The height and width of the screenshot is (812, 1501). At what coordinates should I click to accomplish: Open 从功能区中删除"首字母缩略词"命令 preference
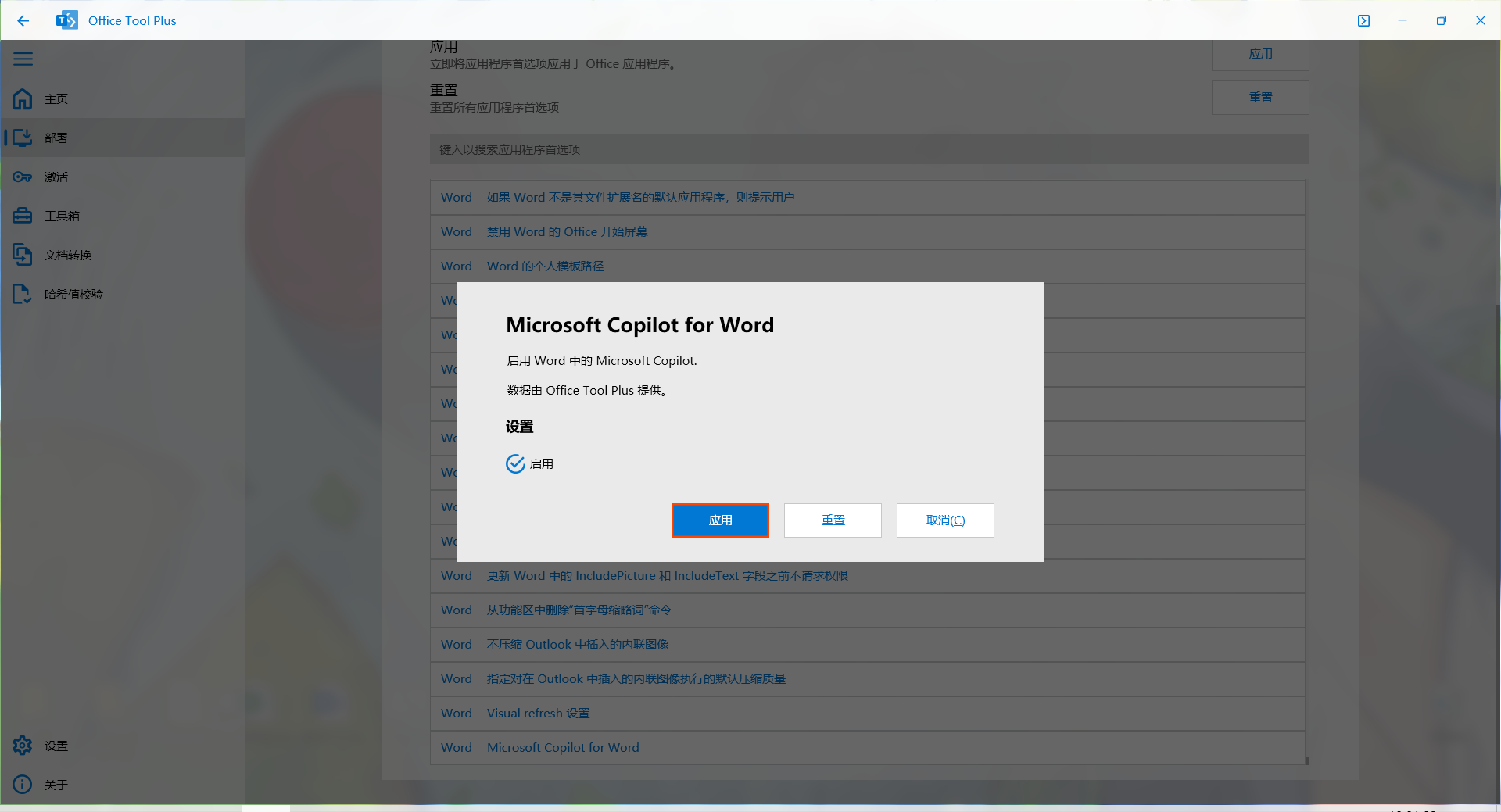(868, 610)
